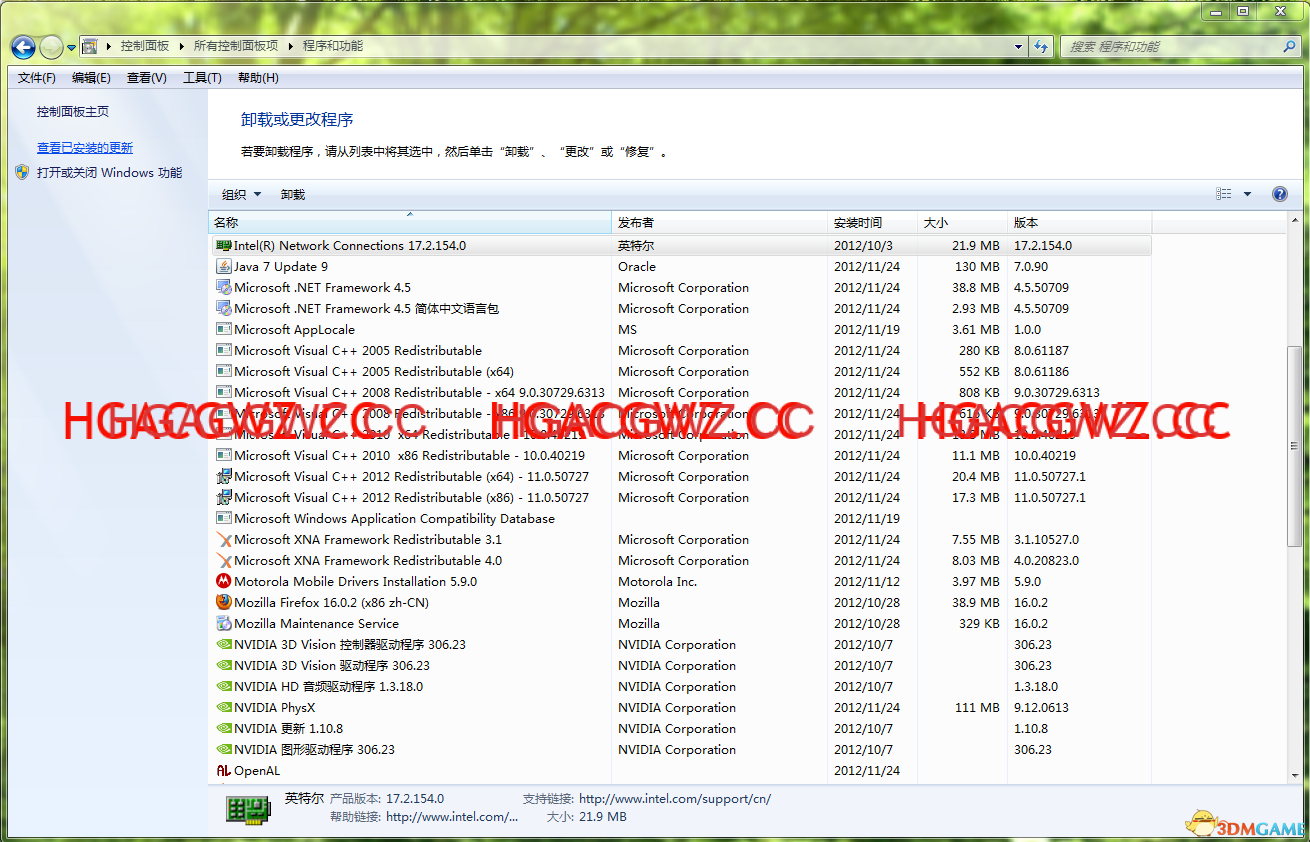Click the blue Help question mark icon
This screenshot has width=1310, height=842.
(1280, 194)
